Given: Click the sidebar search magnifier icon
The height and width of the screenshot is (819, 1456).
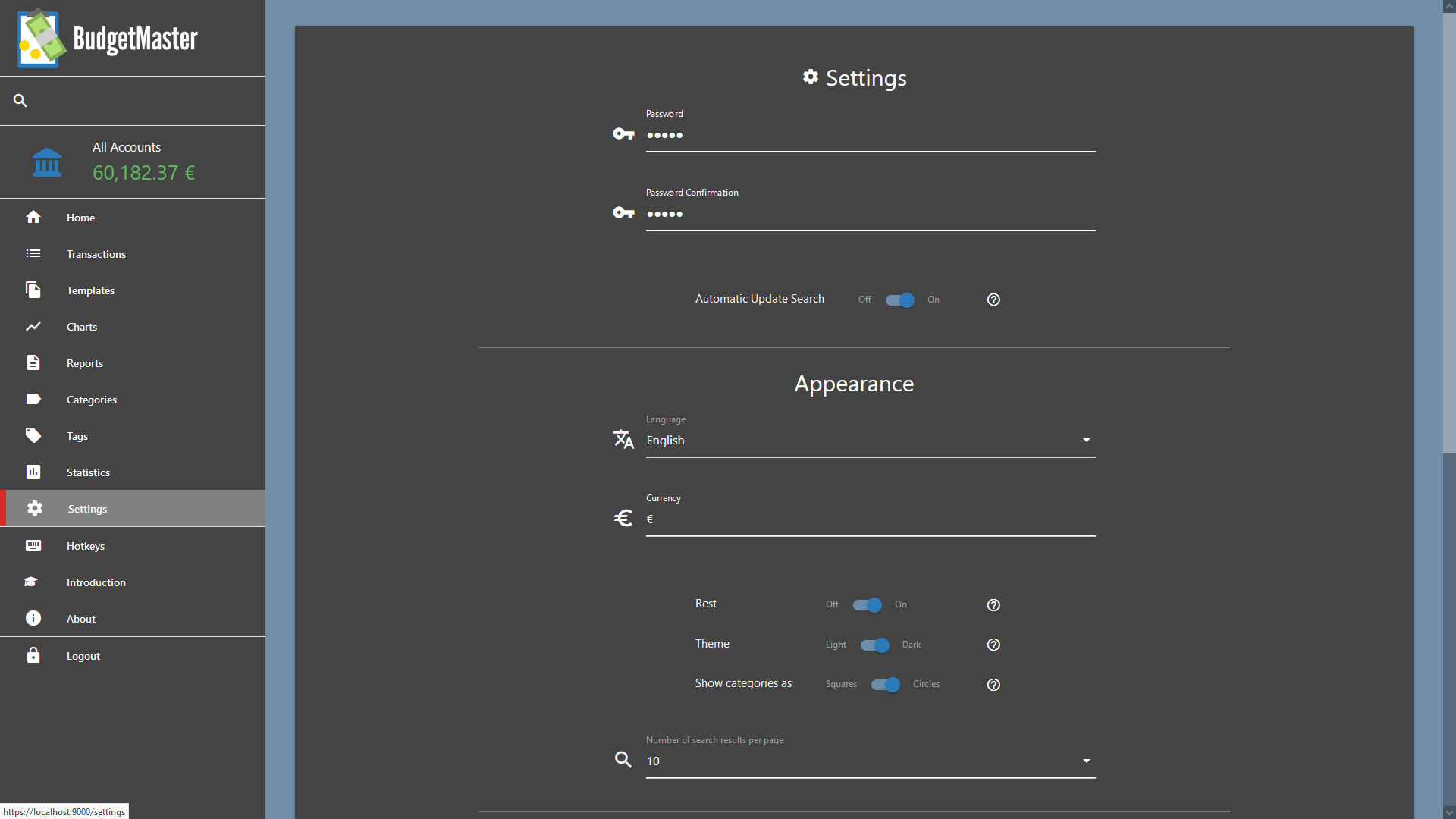Looking at the screenshot, I should click(x=20, y=100).
